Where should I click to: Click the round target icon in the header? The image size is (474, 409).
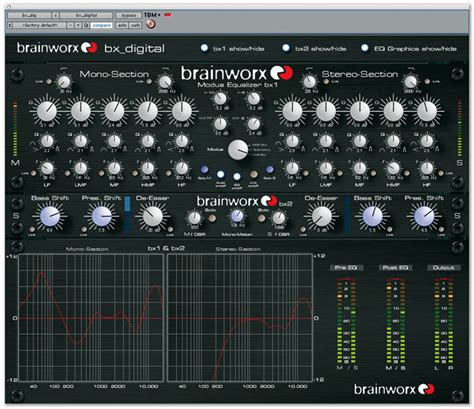151,24
